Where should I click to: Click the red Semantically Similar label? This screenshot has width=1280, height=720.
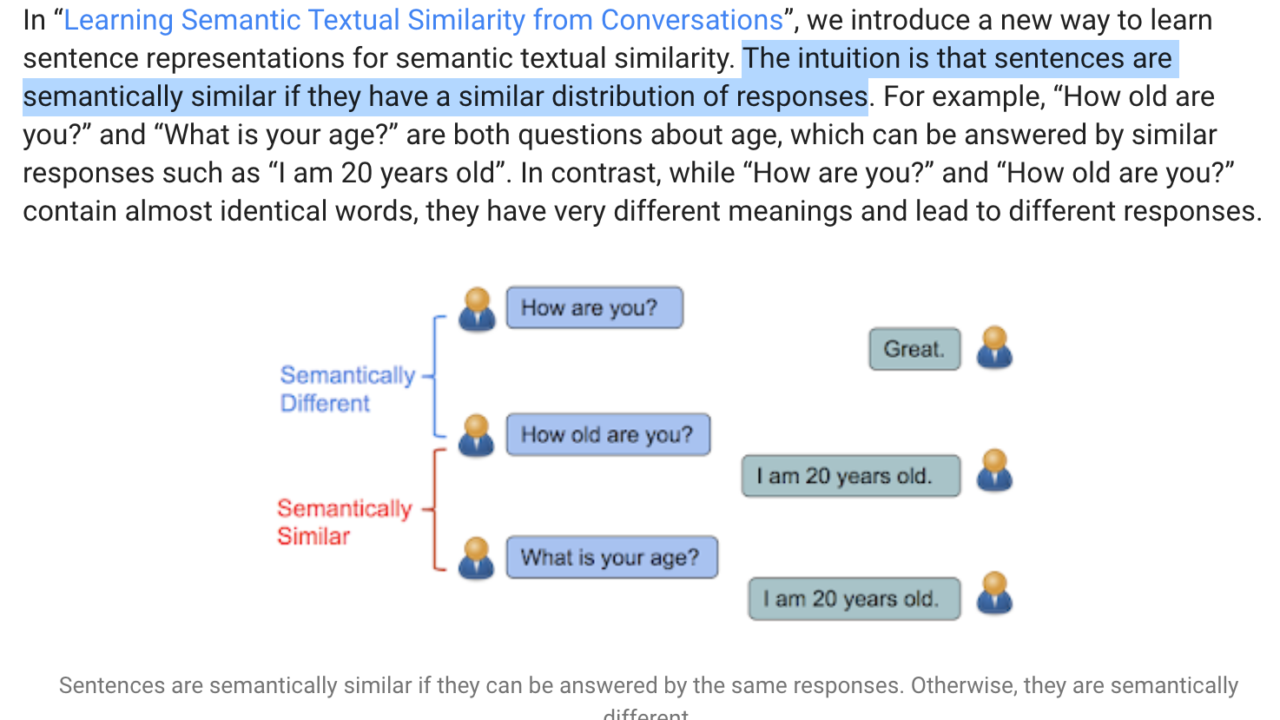point(344,522)
